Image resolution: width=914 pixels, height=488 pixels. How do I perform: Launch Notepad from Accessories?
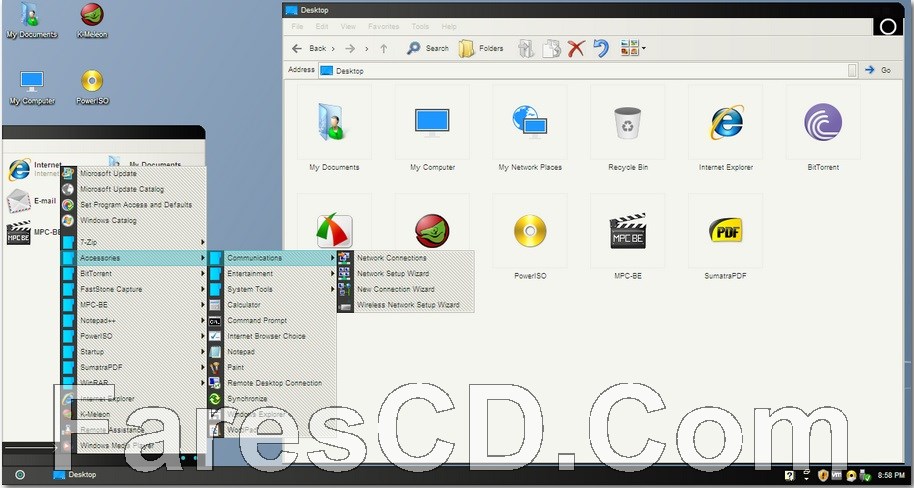pyautogui.click(x=272, y=352)
